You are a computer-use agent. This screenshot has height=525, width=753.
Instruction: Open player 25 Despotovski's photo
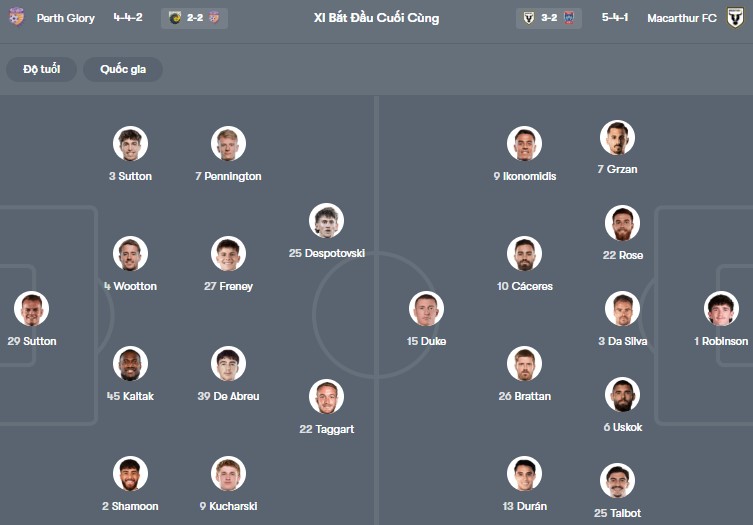click(326, 221)
